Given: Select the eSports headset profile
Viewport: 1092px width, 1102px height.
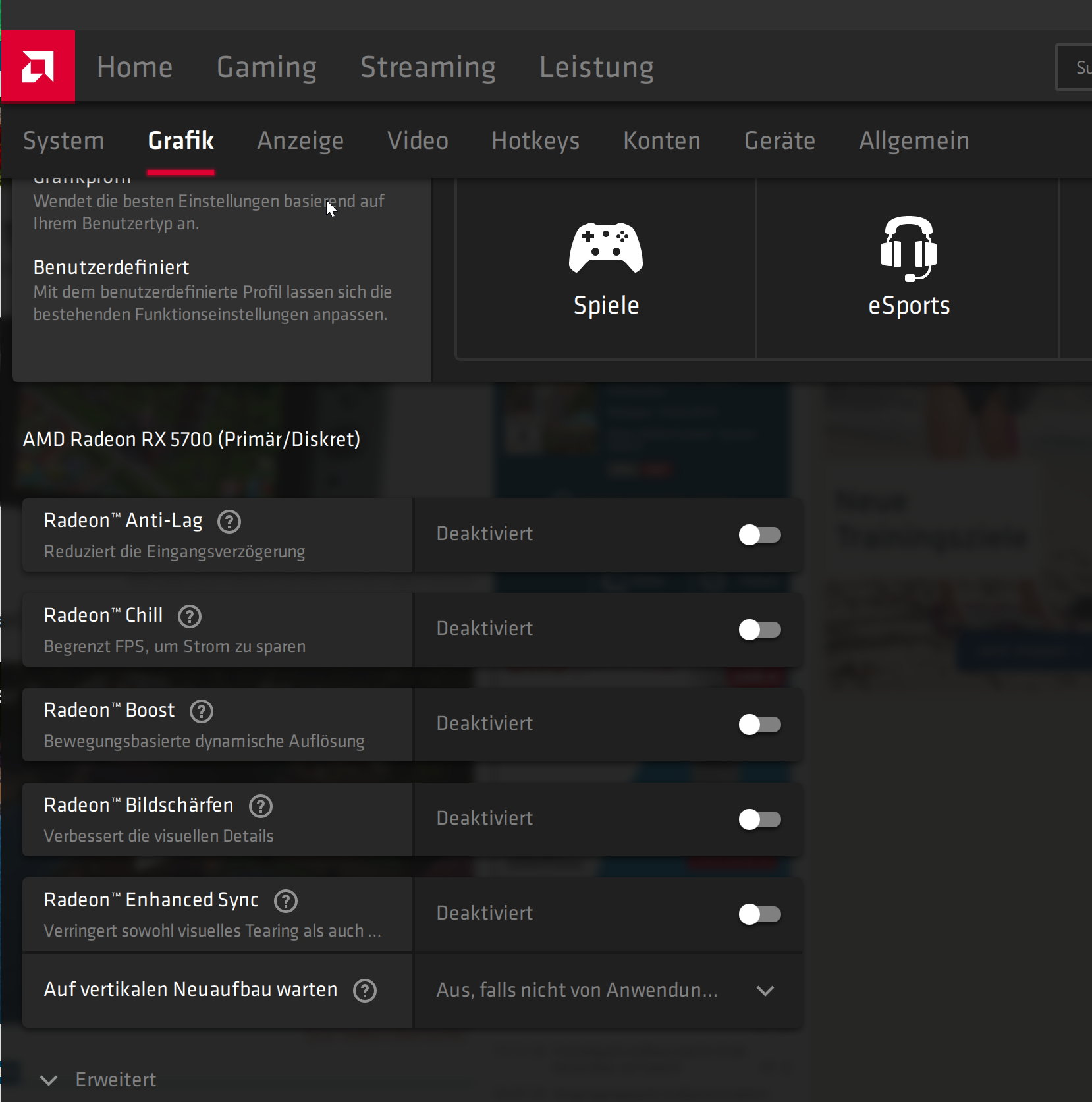Looking at the screenshot, I should (908, 269).
